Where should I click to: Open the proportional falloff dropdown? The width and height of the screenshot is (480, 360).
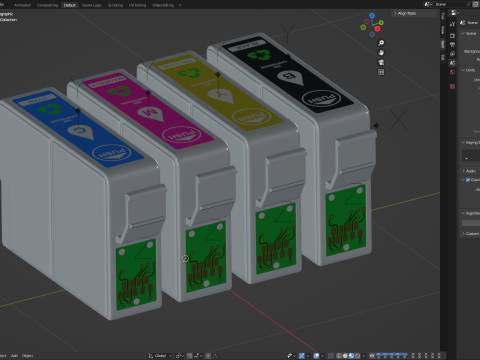tap(216, 356)
